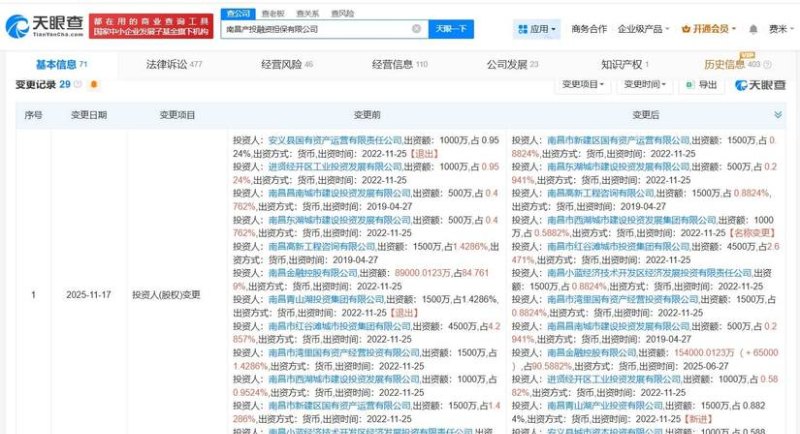Open 南昌高新工程咨询有限公司 link in 变更前 column

[x=322, y=246]
